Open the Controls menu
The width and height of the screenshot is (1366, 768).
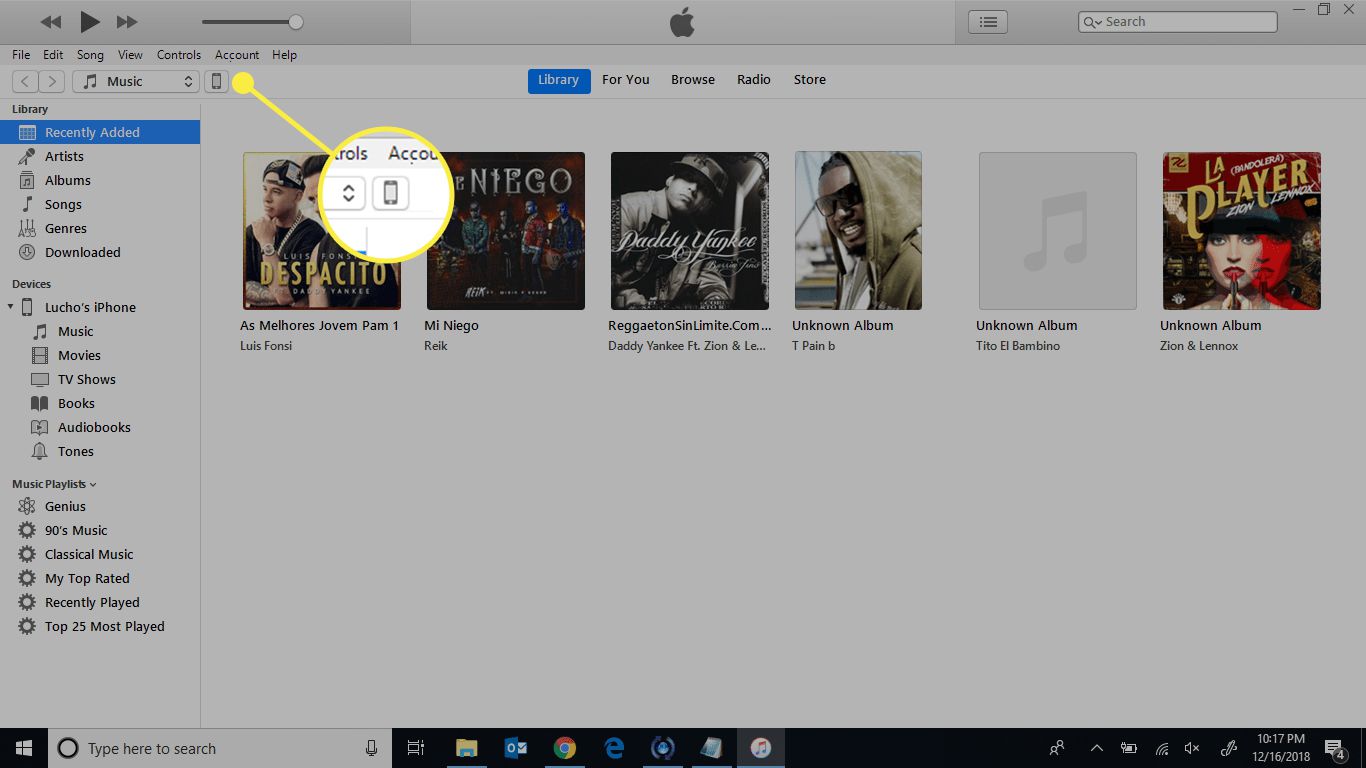[x=179, y=55]
